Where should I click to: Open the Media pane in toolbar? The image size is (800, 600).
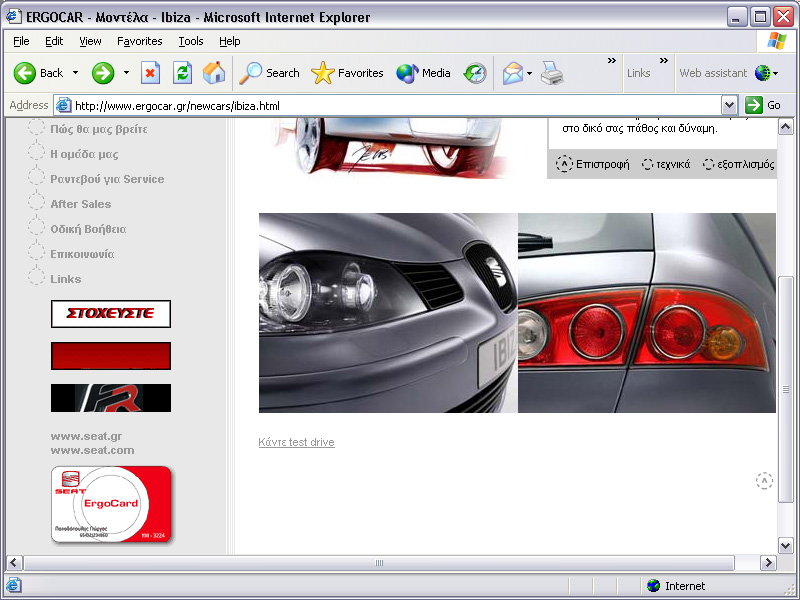423,73
